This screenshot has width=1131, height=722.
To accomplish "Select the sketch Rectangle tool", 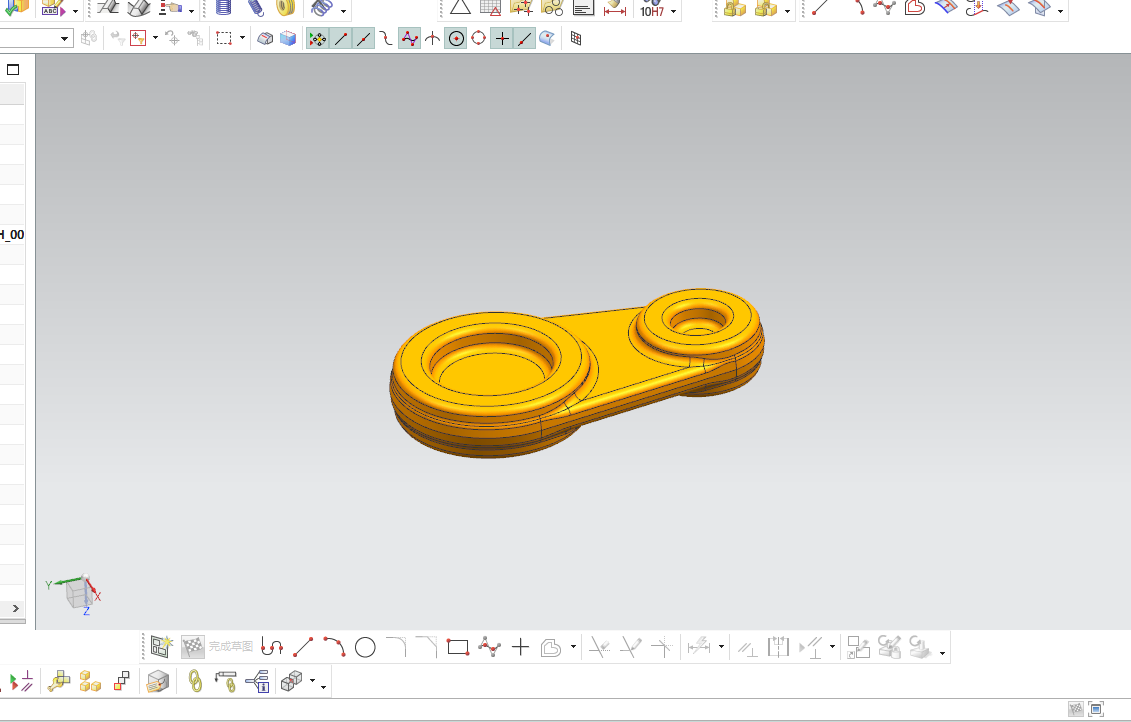I will 458,647.
